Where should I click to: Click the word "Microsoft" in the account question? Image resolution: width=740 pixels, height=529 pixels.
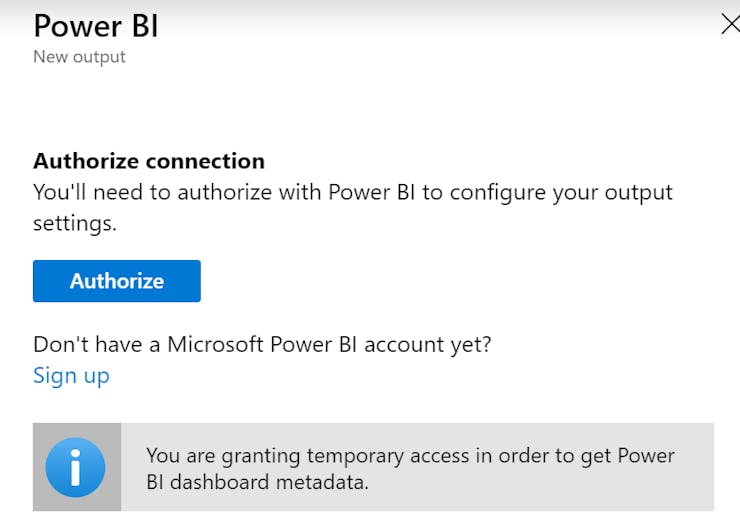[x=218, y=345]
